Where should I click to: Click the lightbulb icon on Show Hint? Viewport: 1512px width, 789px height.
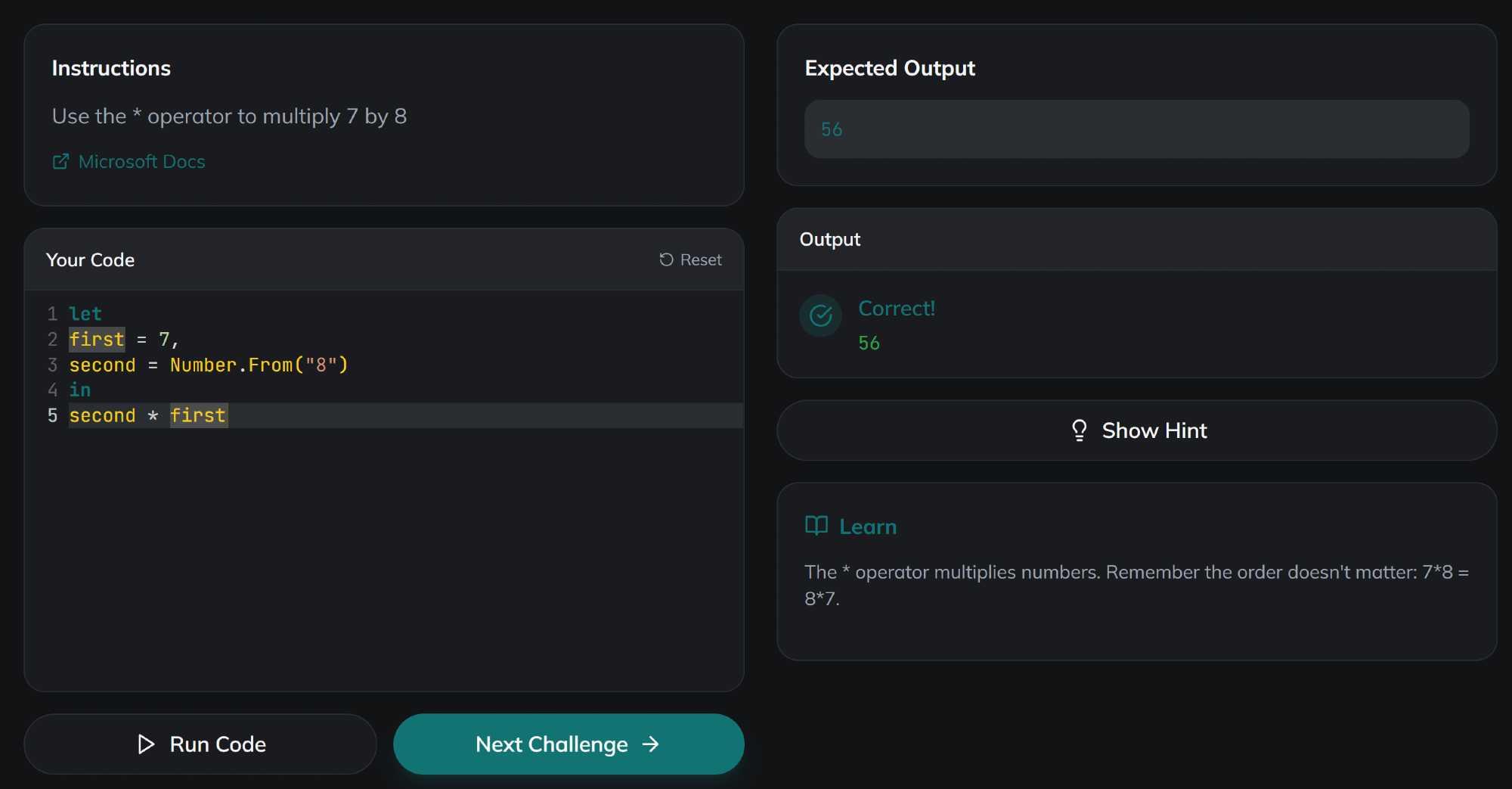1079,430
